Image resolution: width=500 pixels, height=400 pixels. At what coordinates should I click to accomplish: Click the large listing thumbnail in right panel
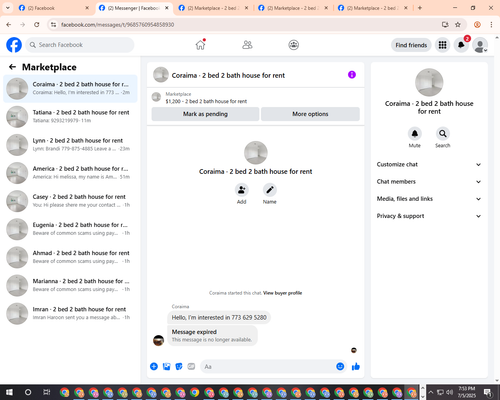(x=429, y=82)
